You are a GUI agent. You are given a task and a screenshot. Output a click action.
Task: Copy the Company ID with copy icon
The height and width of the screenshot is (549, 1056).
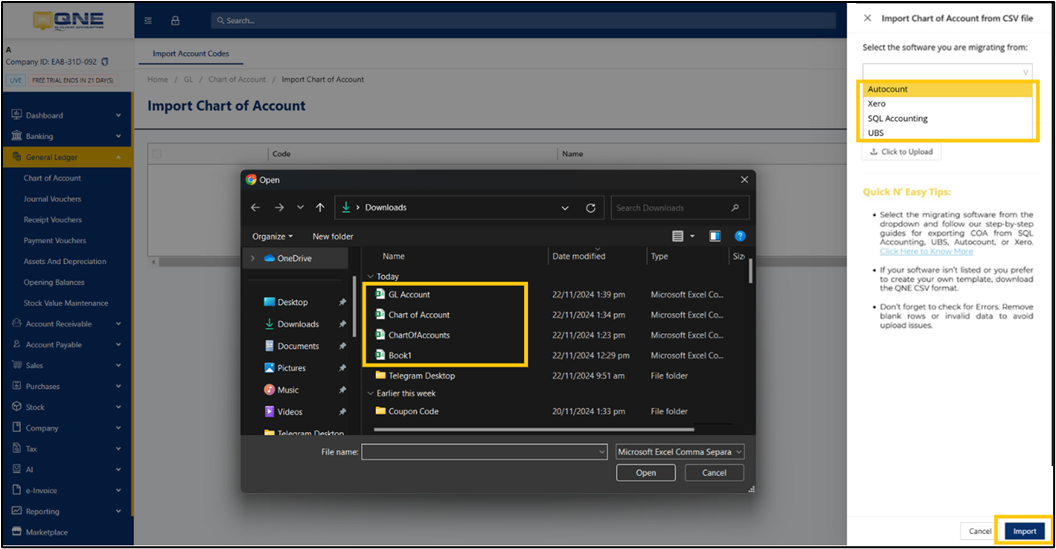coord(104,62)
